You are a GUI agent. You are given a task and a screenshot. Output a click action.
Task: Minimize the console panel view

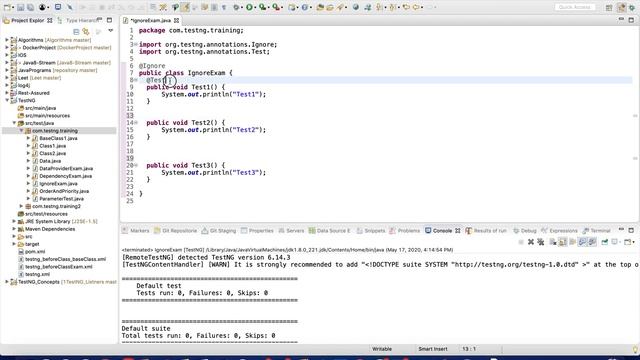(x=621, y=230)
